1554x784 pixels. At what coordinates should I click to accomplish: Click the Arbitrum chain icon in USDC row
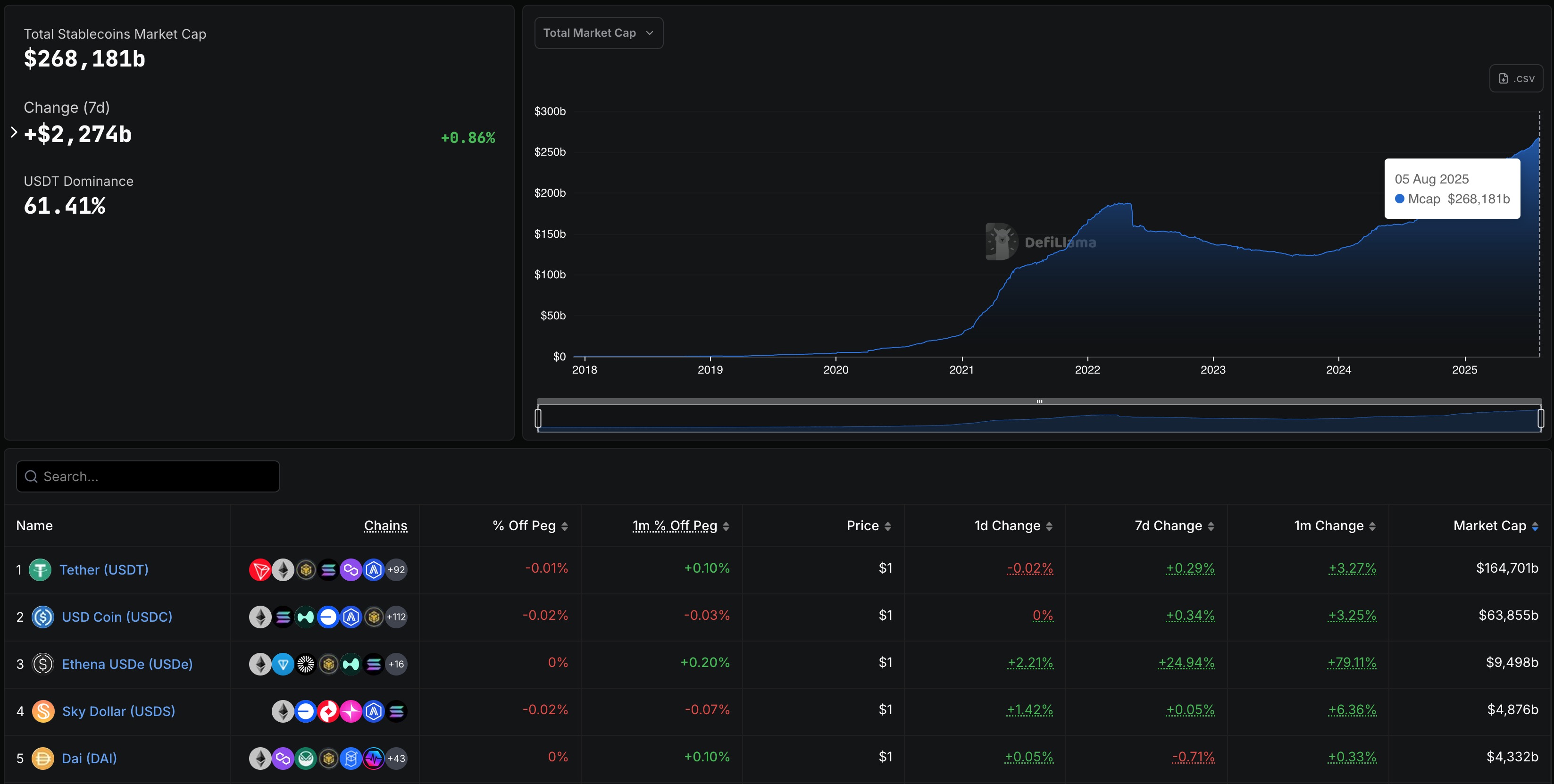(351, 617)
